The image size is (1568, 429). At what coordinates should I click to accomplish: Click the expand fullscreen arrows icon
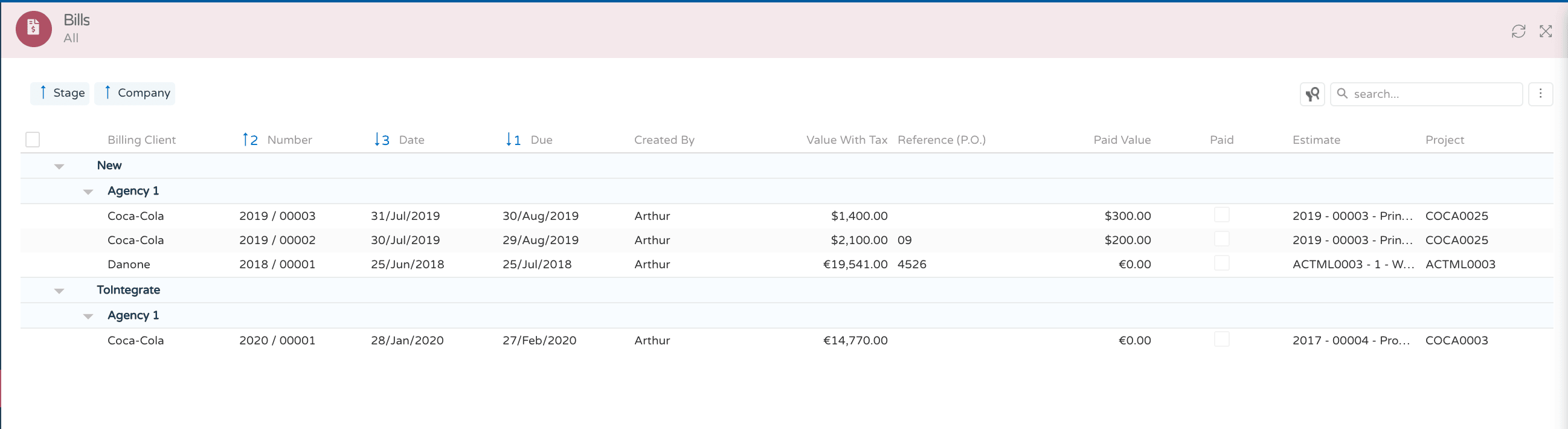point(1545,31)
